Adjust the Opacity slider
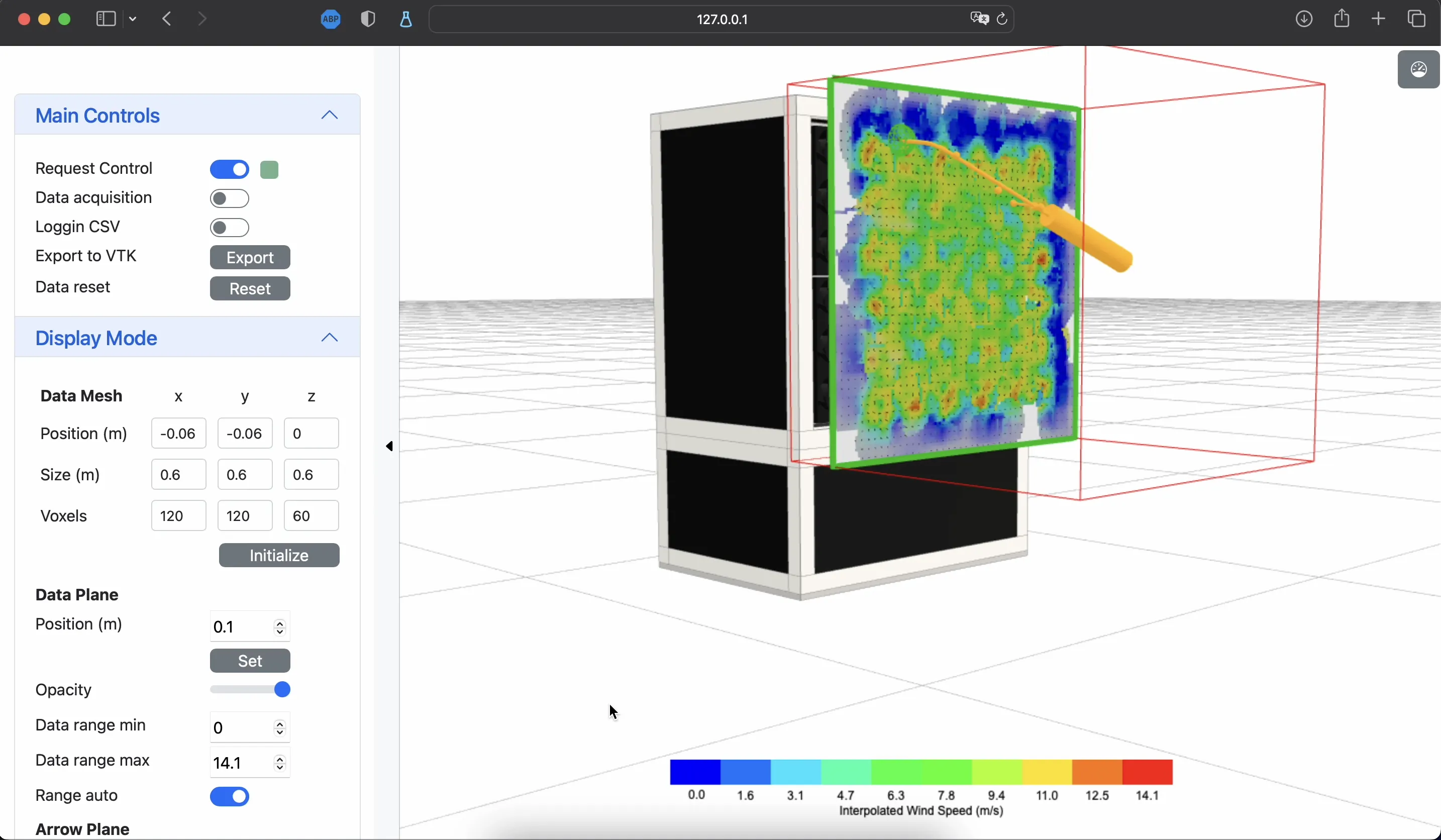The height and width of the screenshot is (840, 1441). (x=250, y=690)
